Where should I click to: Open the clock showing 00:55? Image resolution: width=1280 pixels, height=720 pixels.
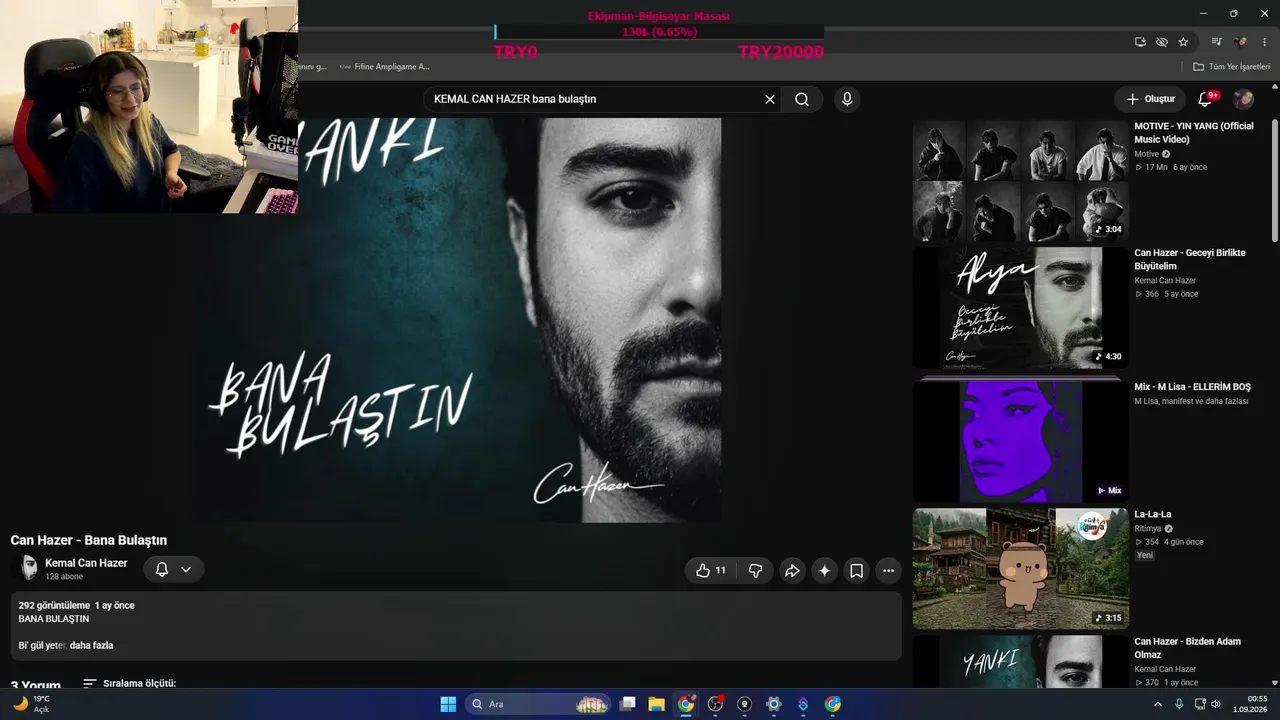tap(1250, 704)
